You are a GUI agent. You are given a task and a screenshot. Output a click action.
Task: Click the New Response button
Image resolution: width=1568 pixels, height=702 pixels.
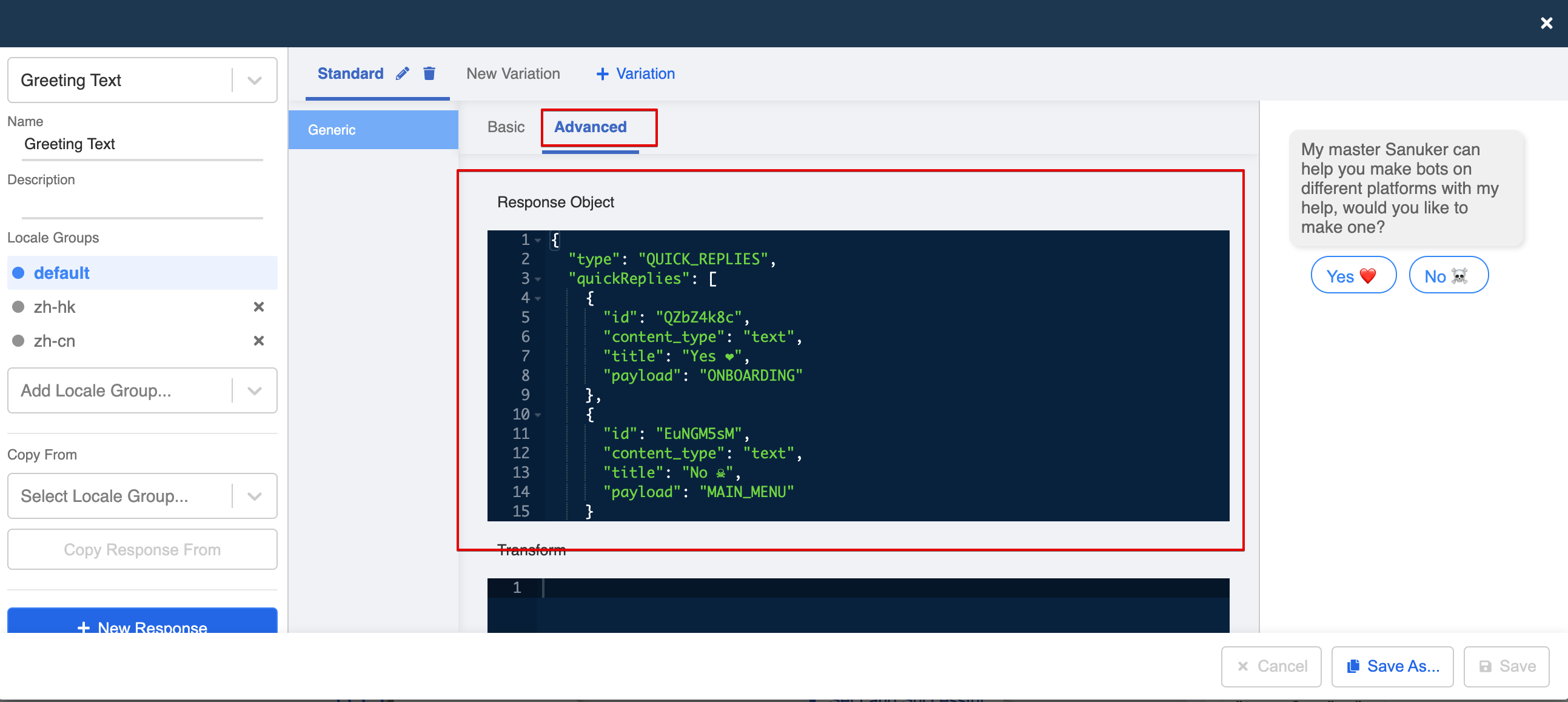tap(142, 621)
